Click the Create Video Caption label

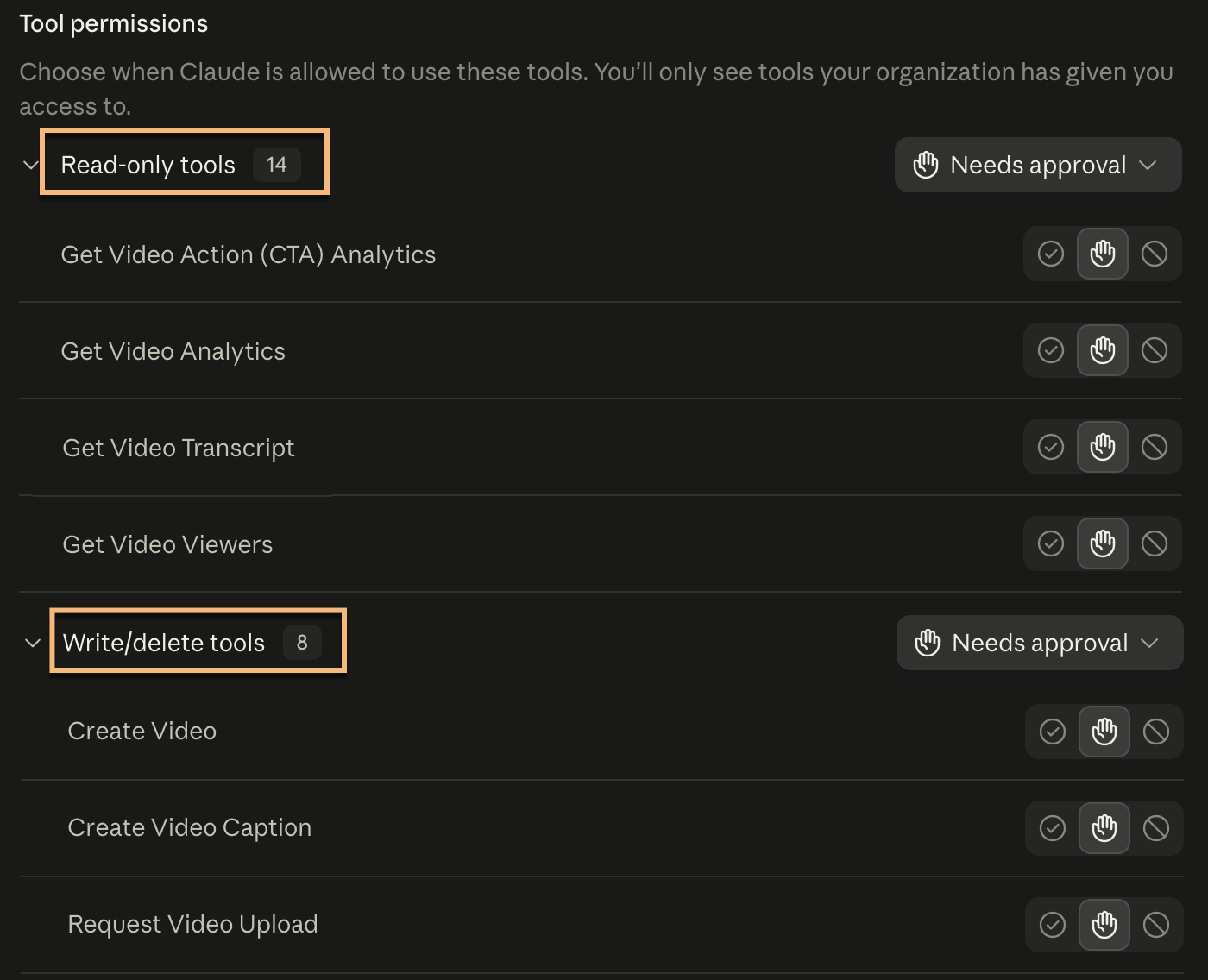pos(190,827)
